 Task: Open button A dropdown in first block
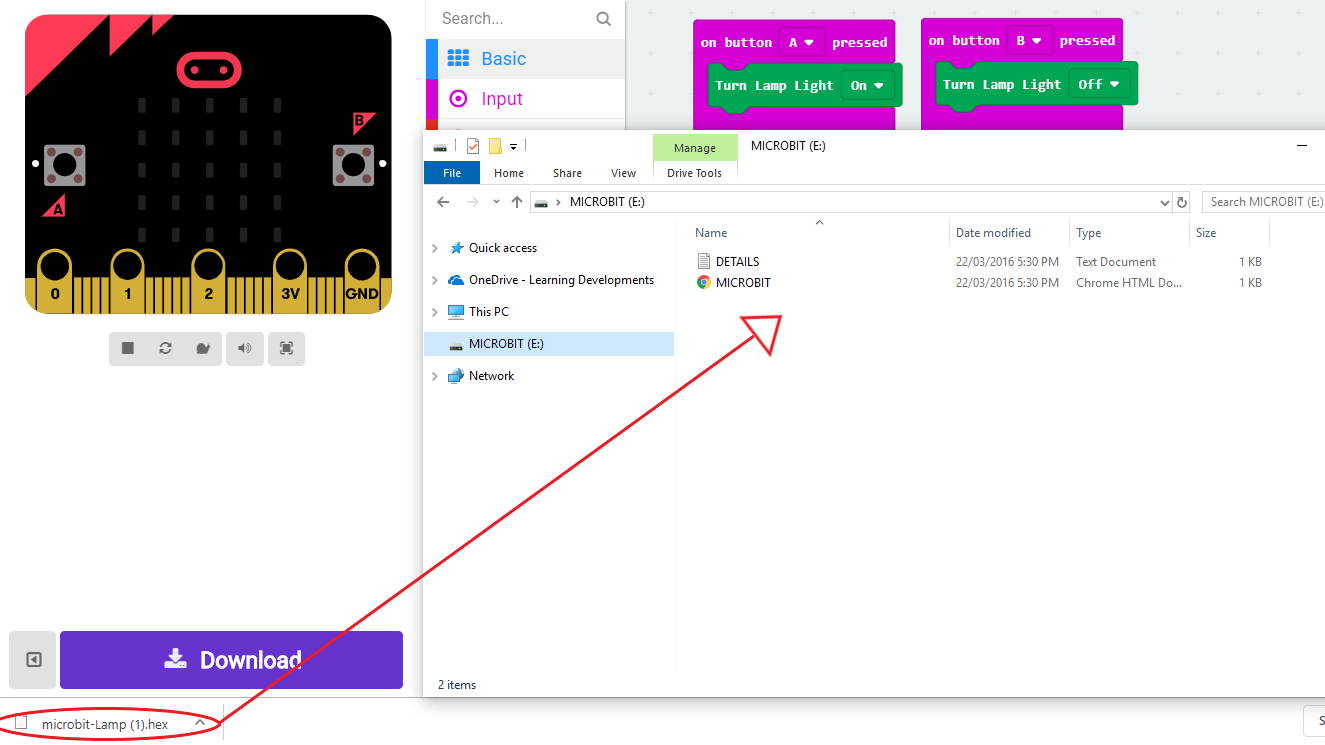click(802, 42)
